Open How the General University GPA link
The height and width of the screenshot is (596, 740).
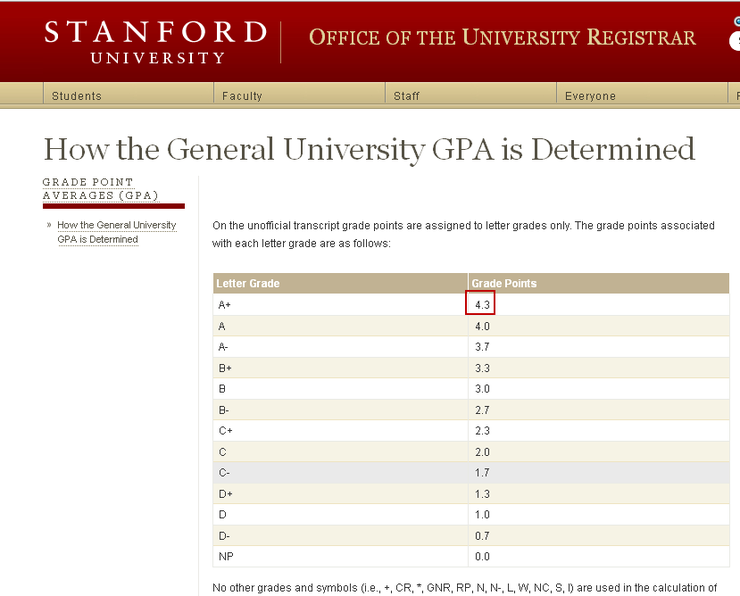coord(117,232)
